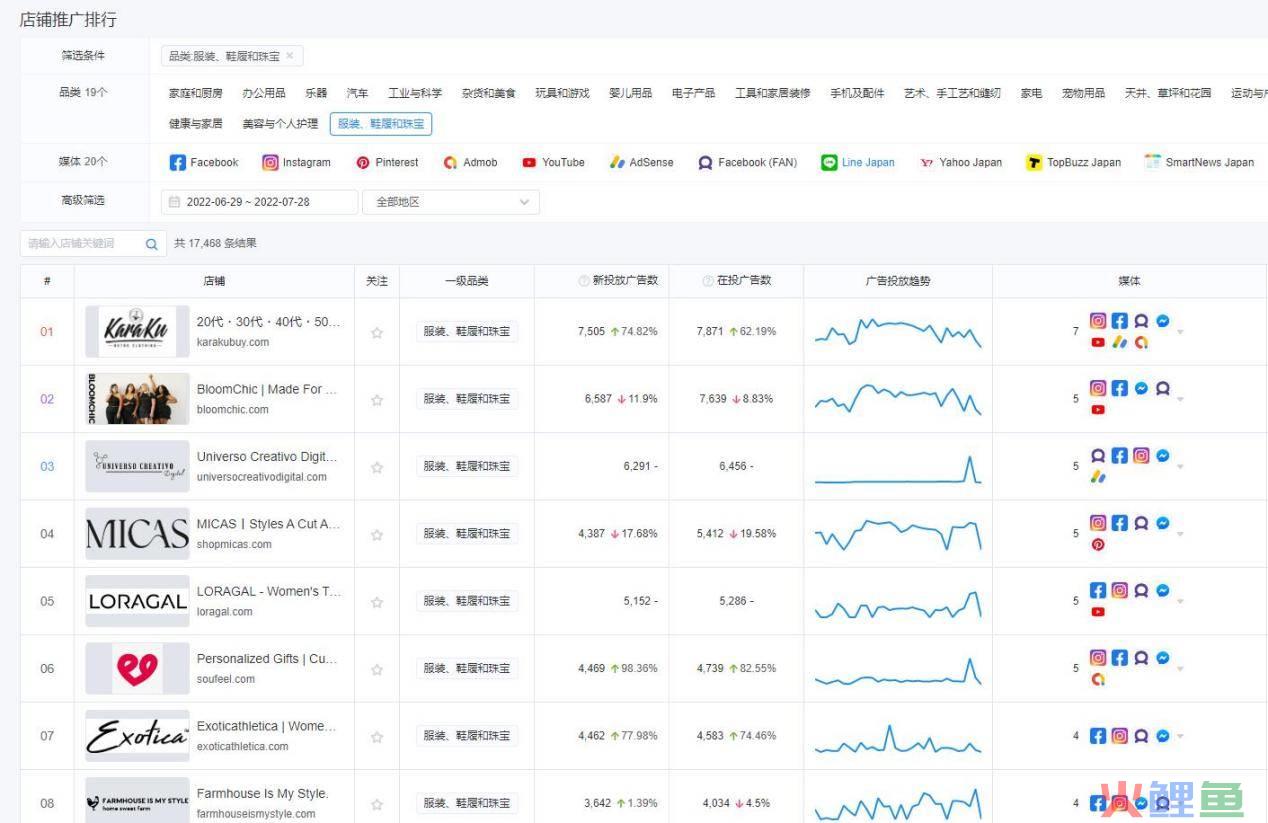Click the ad trend sparkline for MICAS
The width and height of the screenshot is (1268, 823).
point(898,534)
